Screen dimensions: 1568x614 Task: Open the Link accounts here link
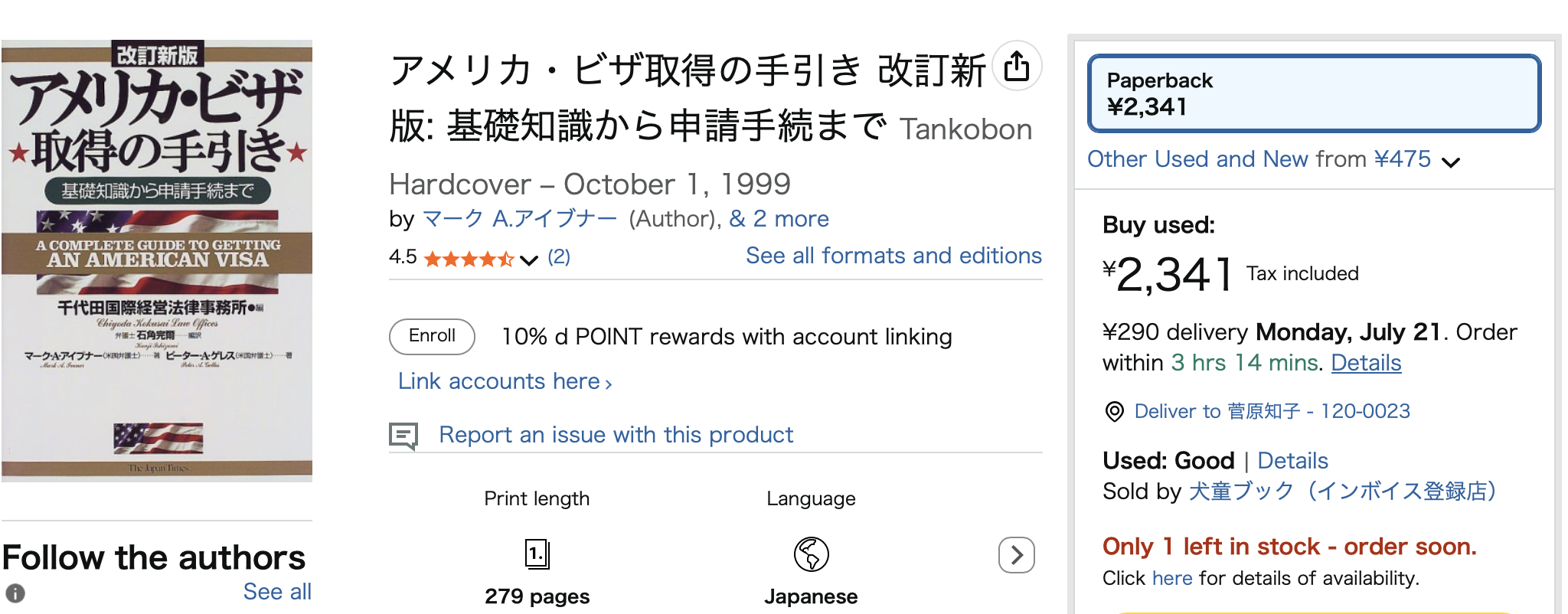click(501, 380)
